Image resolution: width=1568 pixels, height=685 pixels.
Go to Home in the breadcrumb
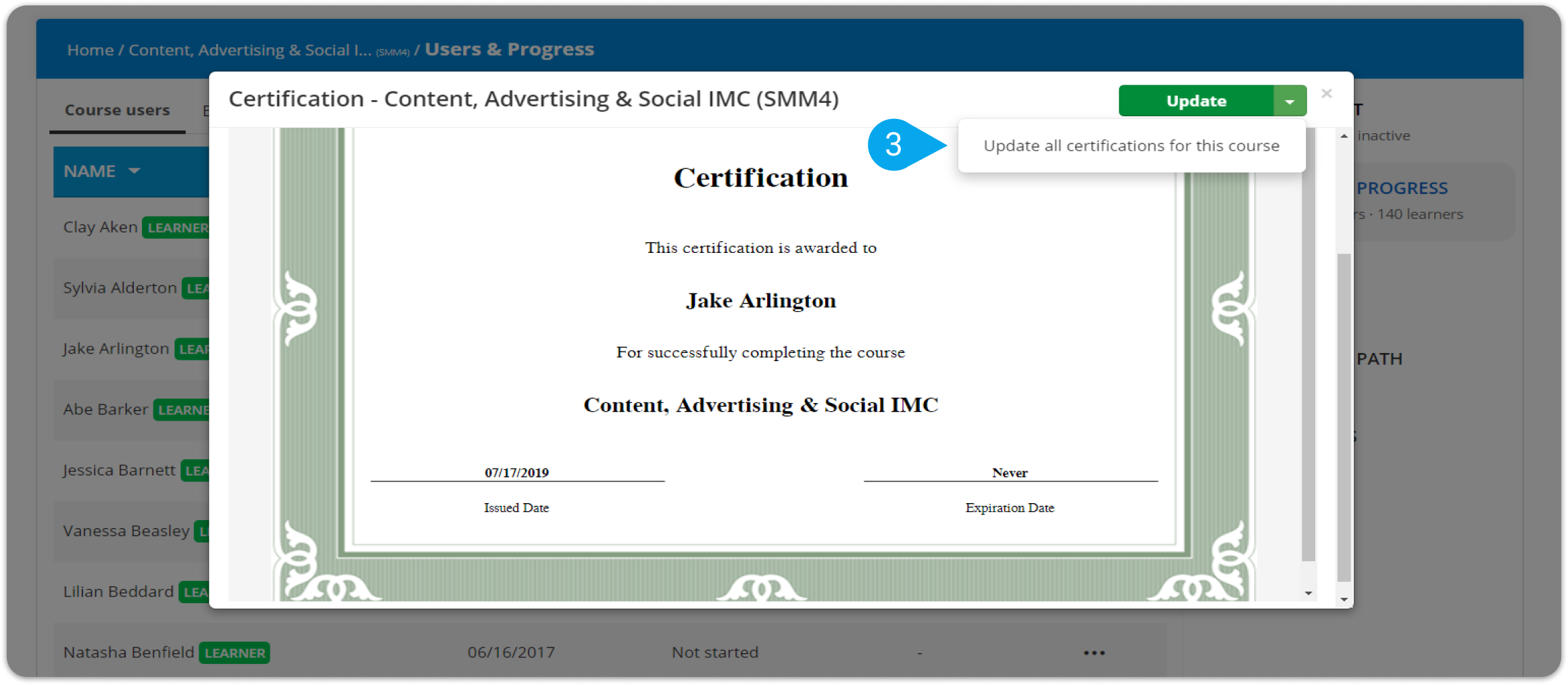90,50
